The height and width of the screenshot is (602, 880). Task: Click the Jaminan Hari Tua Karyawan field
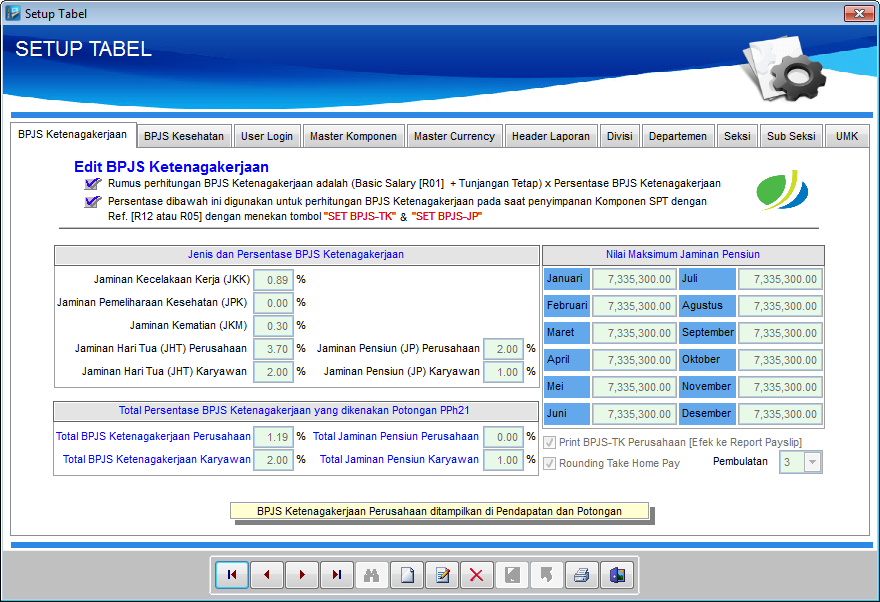tap(273, 372)
